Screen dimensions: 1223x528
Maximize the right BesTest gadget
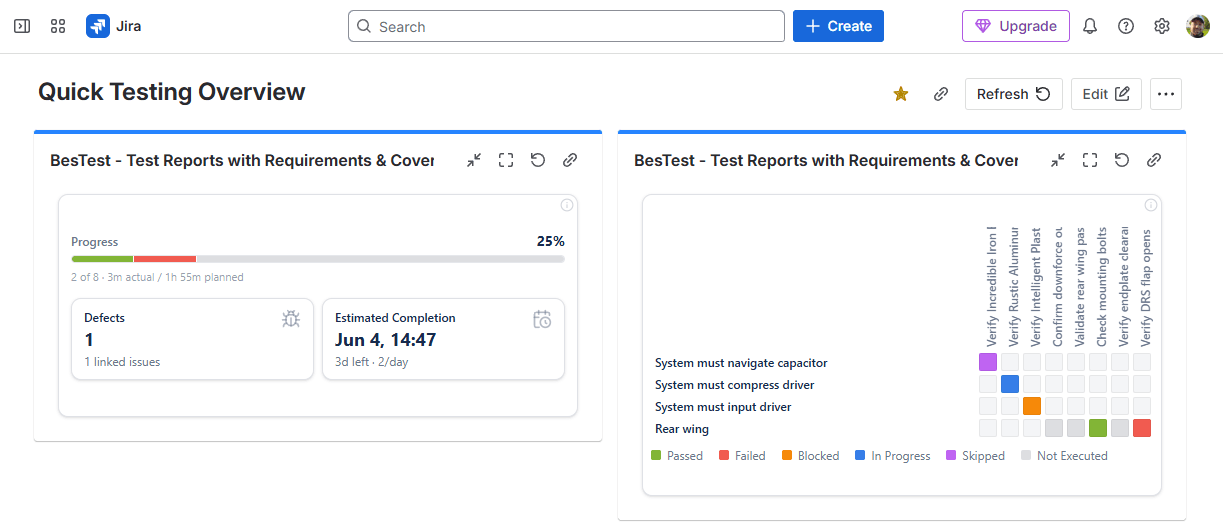1090,160
